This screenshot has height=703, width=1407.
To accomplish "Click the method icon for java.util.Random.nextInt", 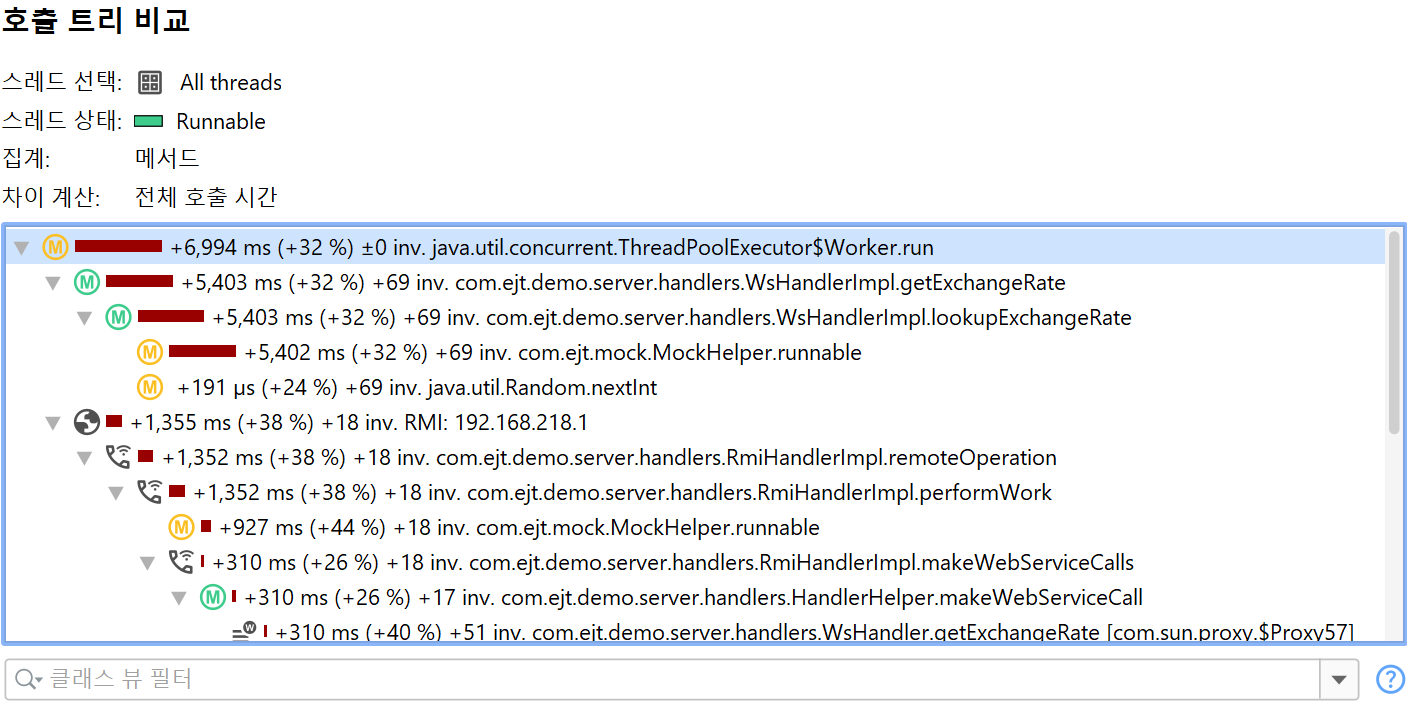I will pos(150,387).
